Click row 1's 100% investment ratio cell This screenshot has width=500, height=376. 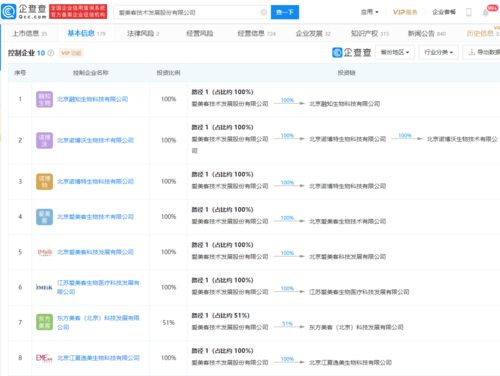point(168,99)
